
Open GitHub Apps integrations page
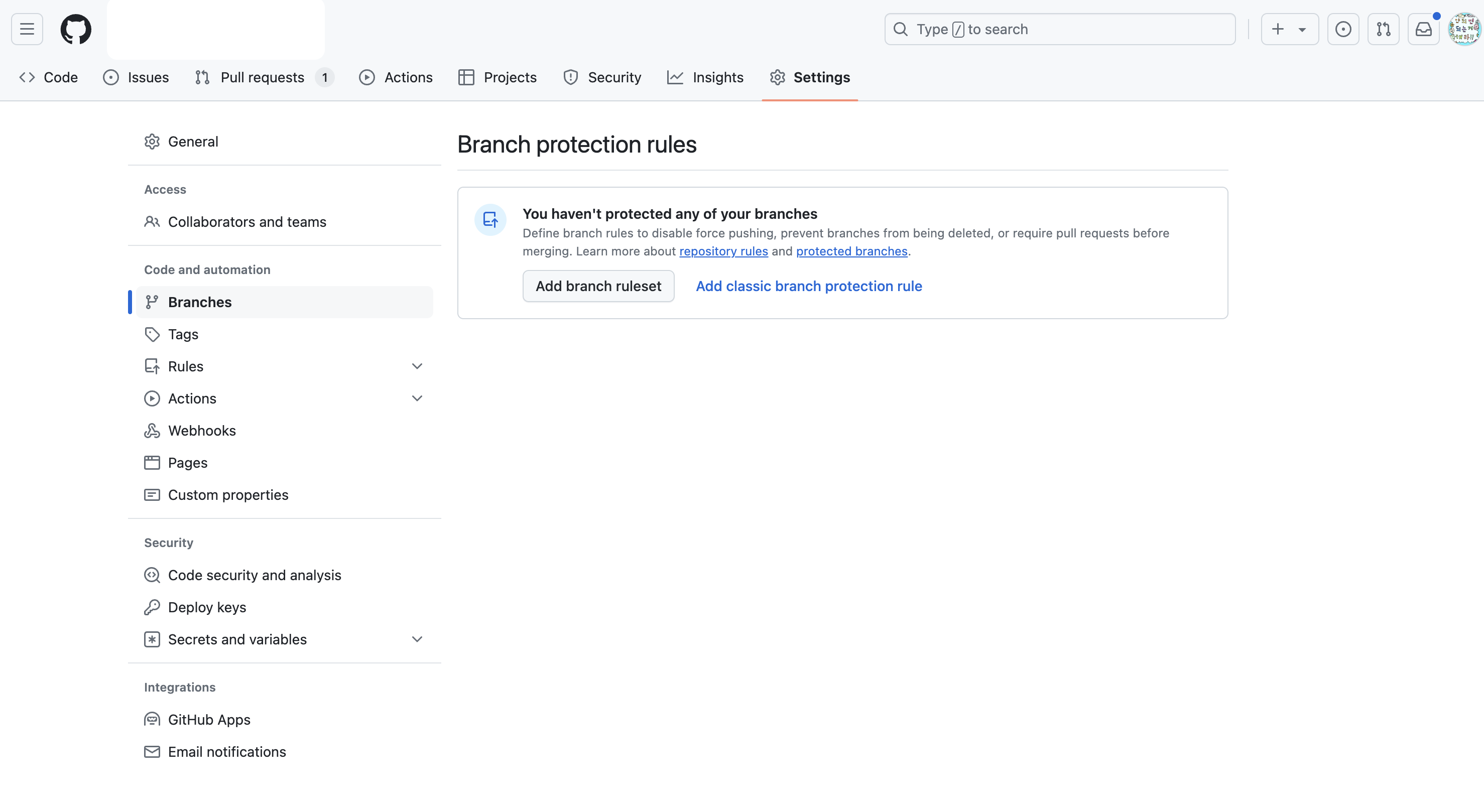pyautogui.click(x=209, y=719)
